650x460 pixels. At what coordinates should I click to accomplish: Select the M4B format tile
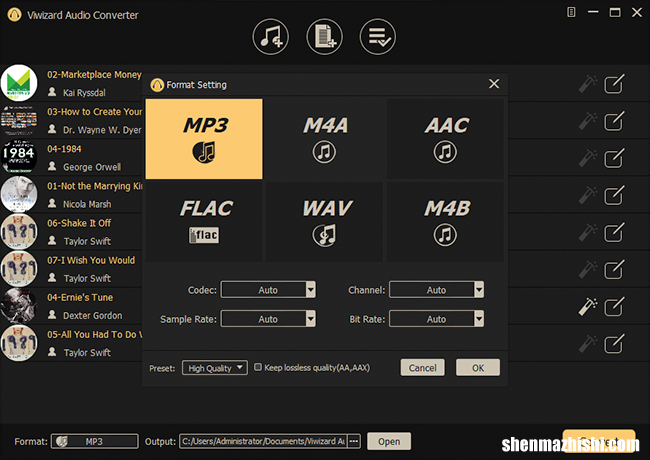pyautogui.click(x=445, y=222)
